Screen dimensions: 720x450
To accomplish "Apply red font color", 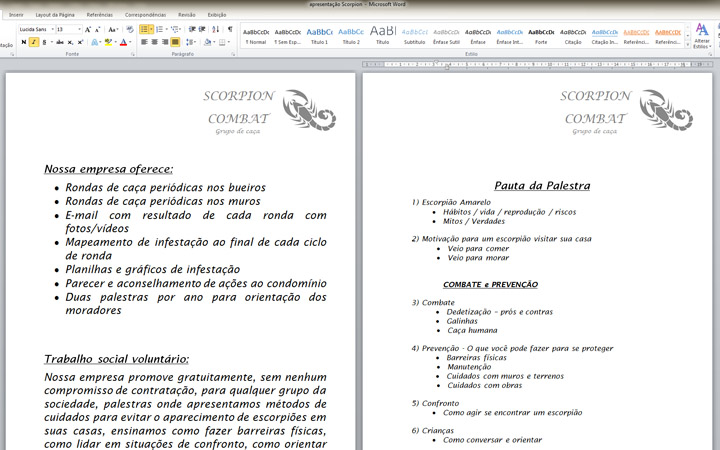I will (x=123, y=42).
